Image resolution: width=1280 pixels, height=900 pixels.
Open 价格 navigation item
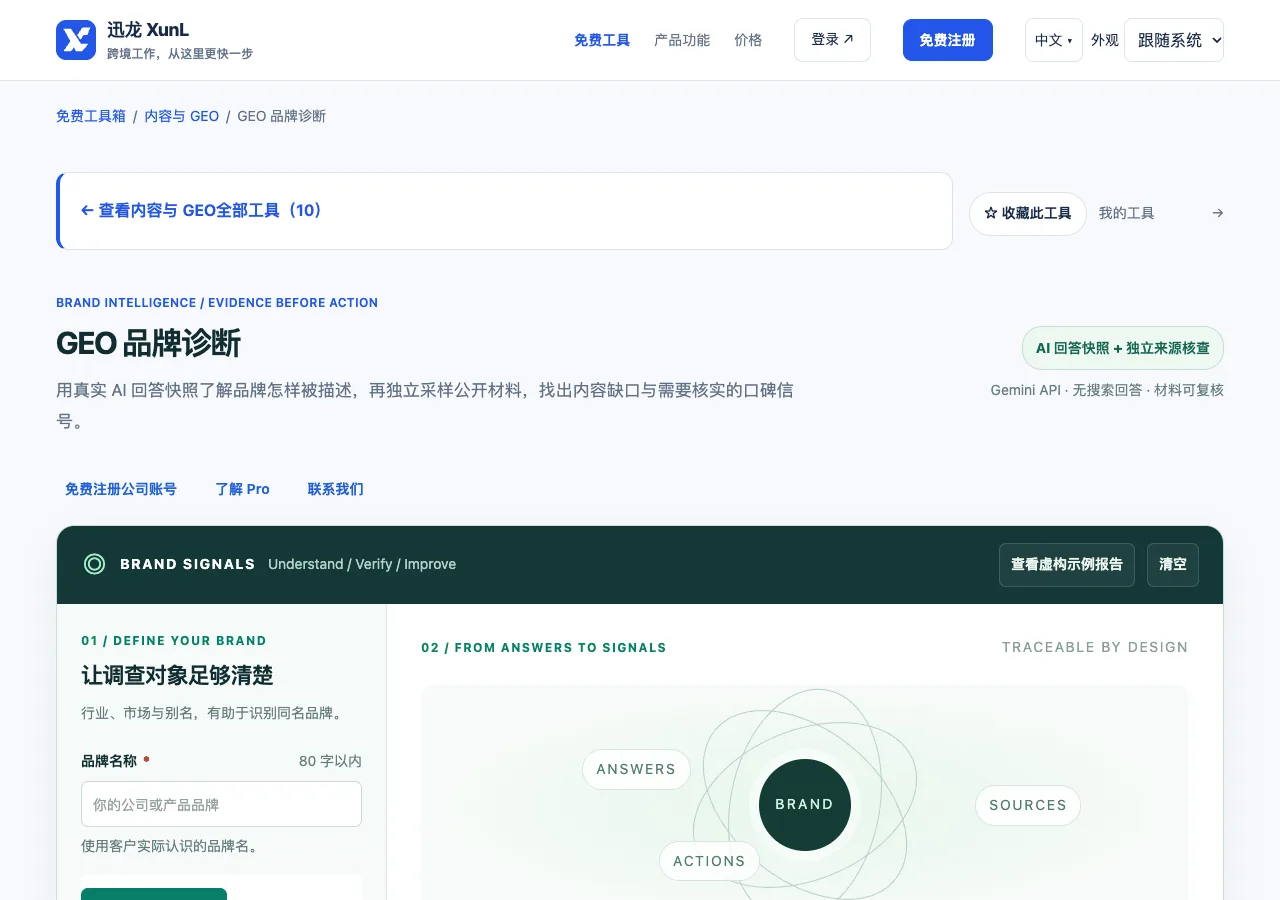[748, 40]
